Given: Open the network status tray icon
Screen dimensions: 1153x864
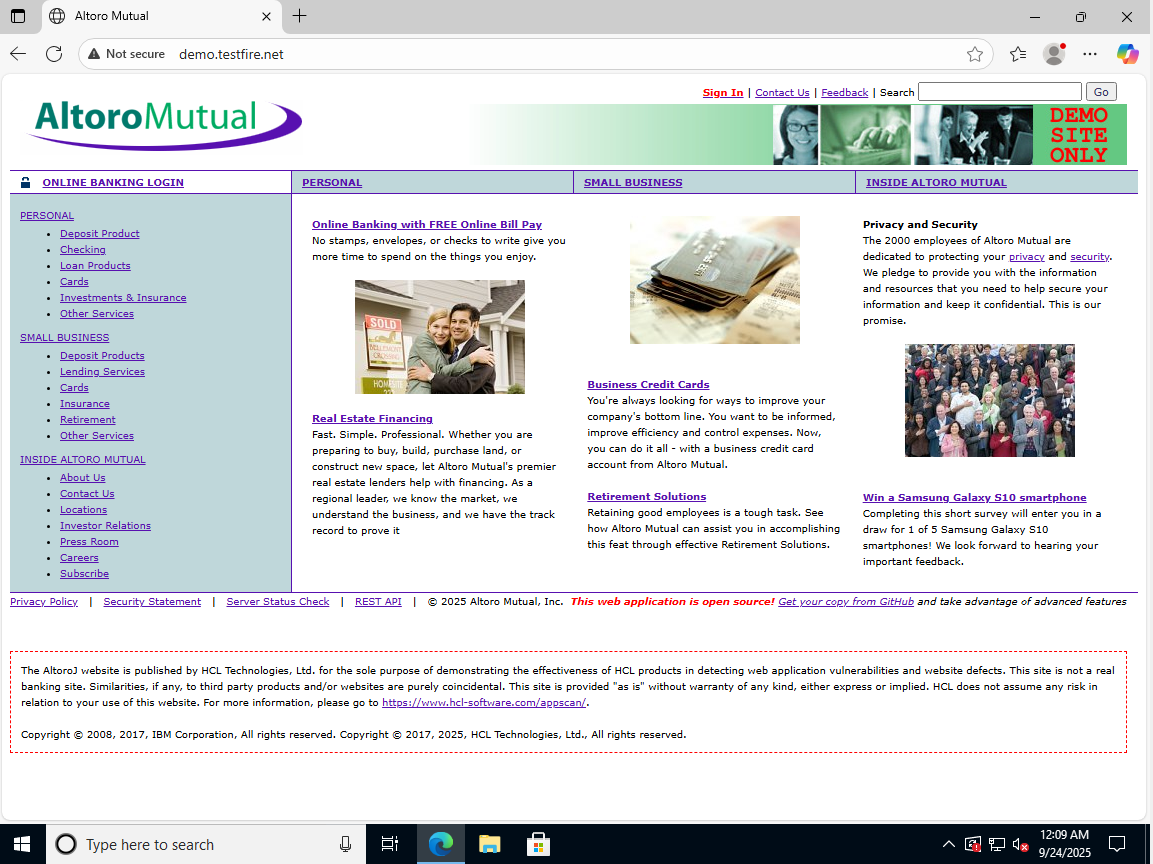Looking at the screenshot, I should pyautogui.click(x=996, y=844).
